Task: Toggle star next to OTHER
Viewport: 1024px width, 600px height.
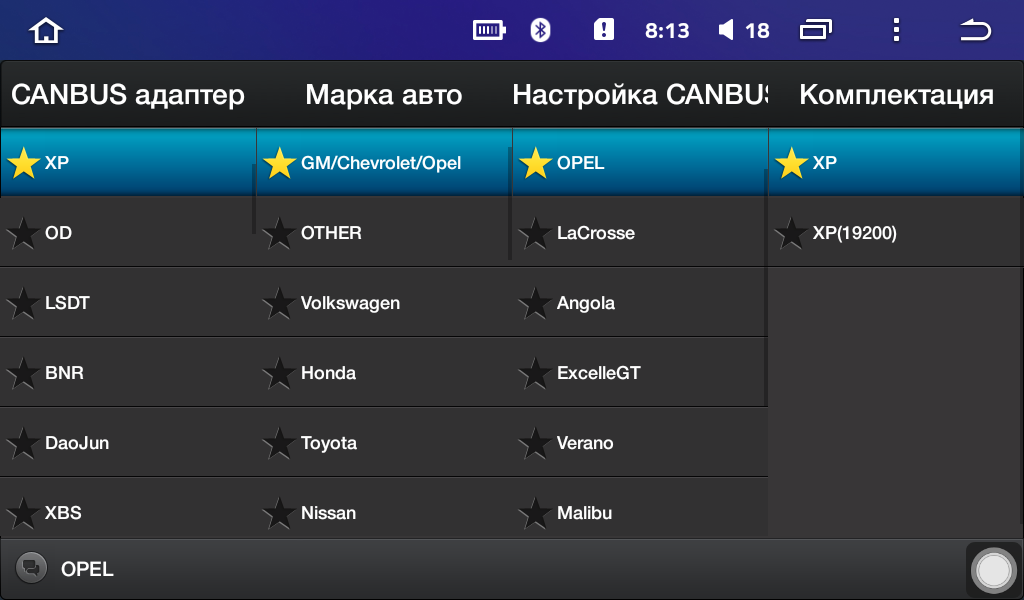Action: pyautogui.click(x=279, y=233)
